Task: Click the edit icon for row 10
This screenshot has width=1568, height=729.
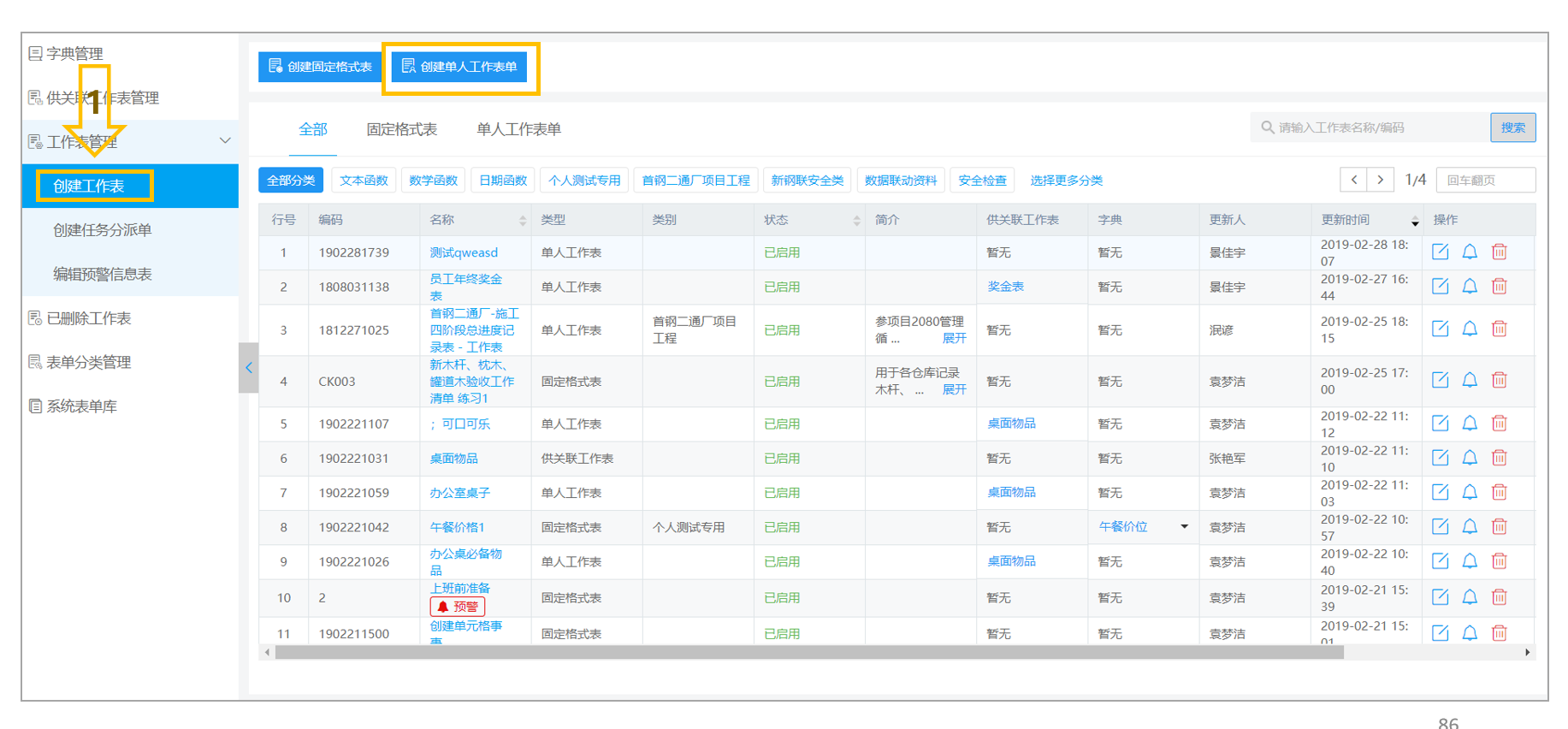Action: coord(1441,596)
